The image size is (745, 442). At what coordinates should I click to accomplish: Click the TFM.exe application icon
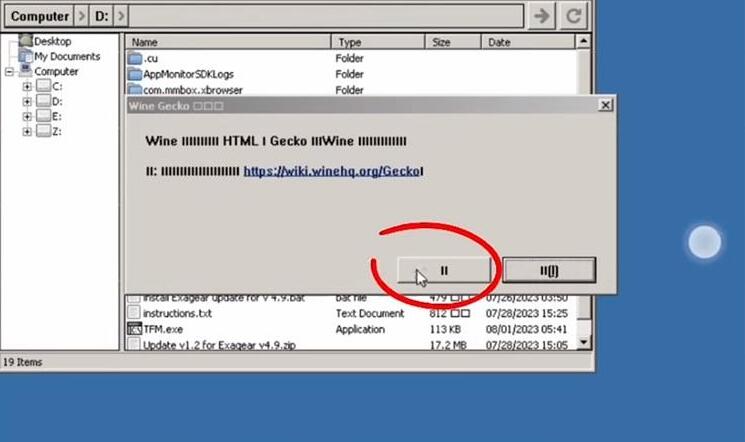click(135, 328)
